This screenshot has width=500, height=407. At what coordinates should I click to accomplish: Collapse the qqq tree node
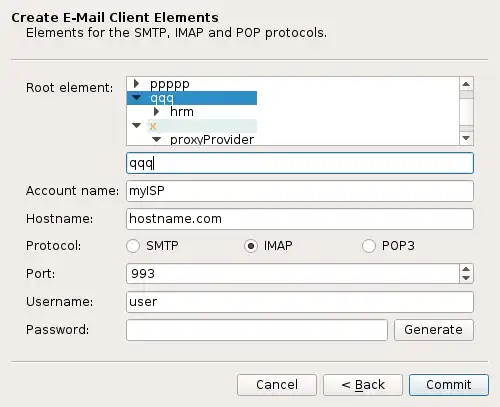click(137, 97)
